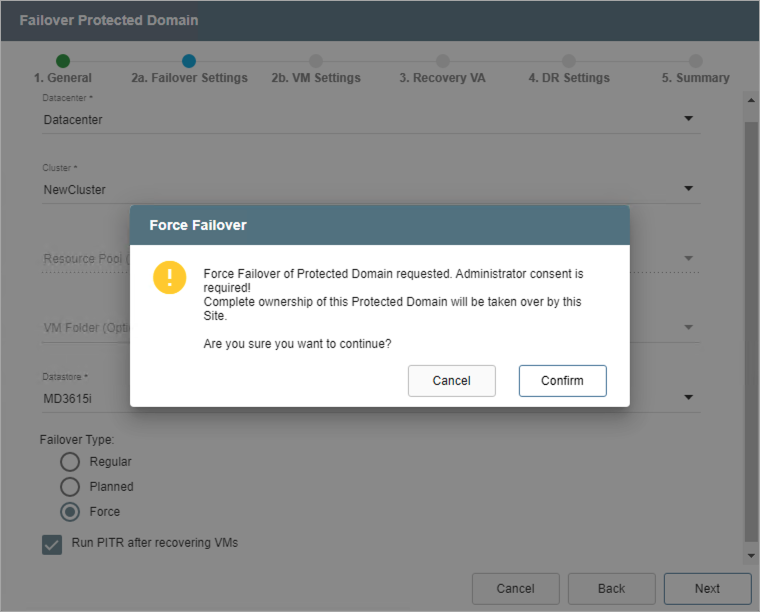Click the scroll down arrow of the scrollbar
Viewport: 760px width, 612px height.
tap(750, 555)
